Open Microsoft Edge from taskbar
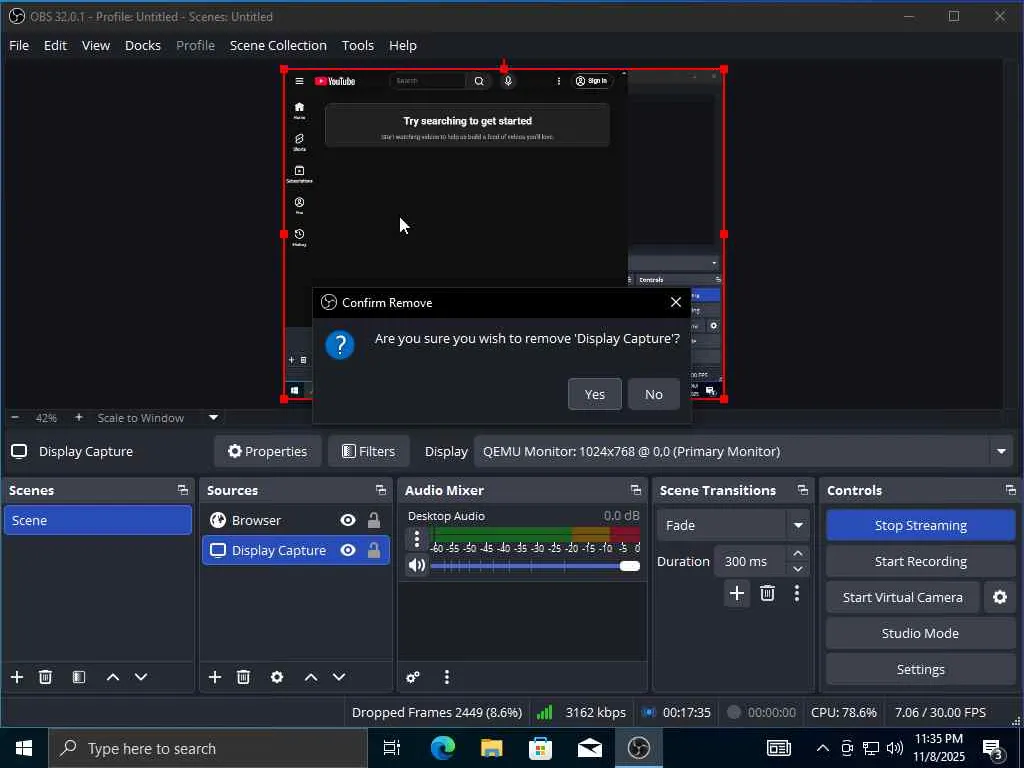The image size is (1024, 768). tap(442, 748)
